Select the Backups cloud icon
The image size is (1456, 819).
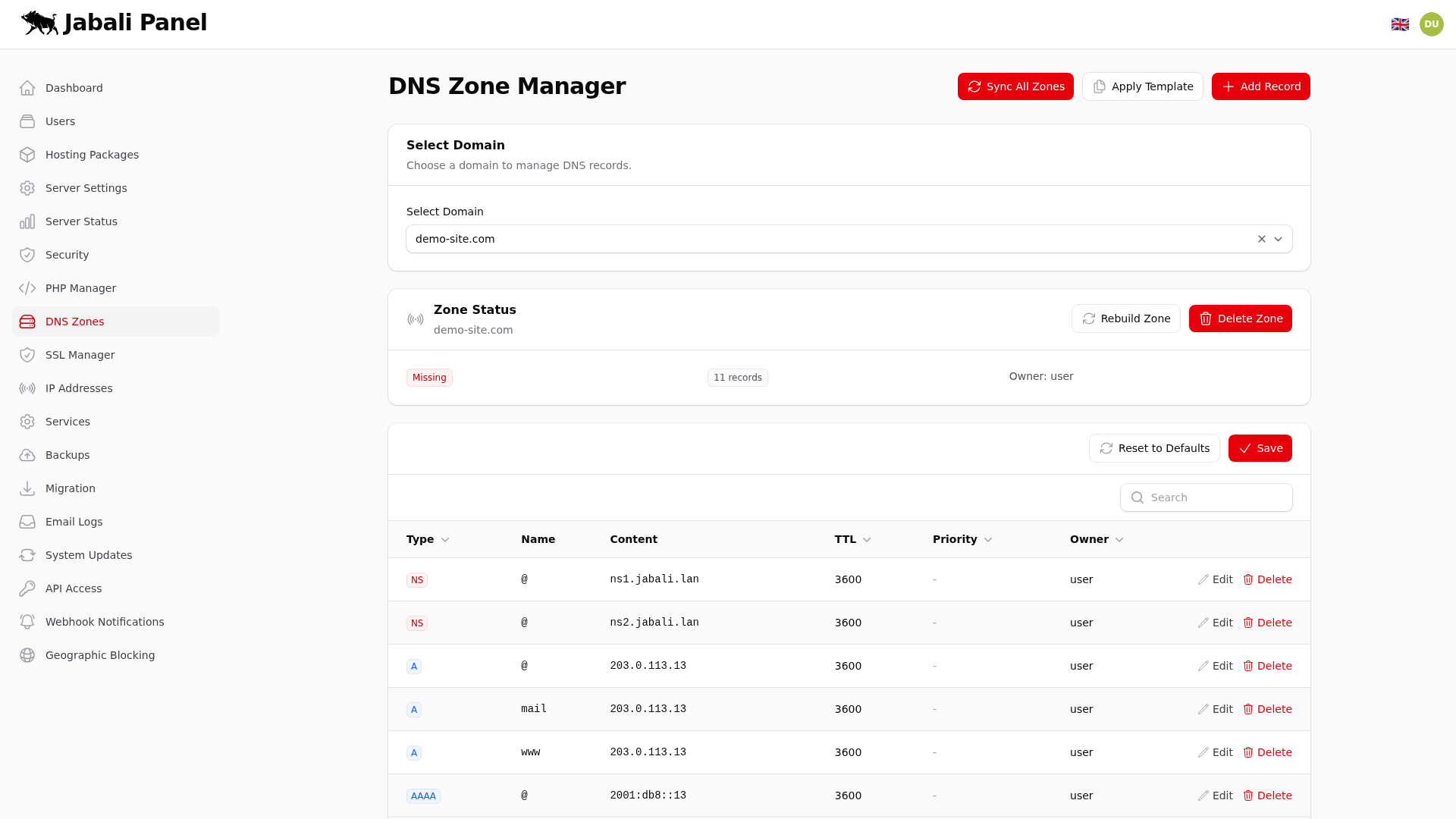[27, 455]
